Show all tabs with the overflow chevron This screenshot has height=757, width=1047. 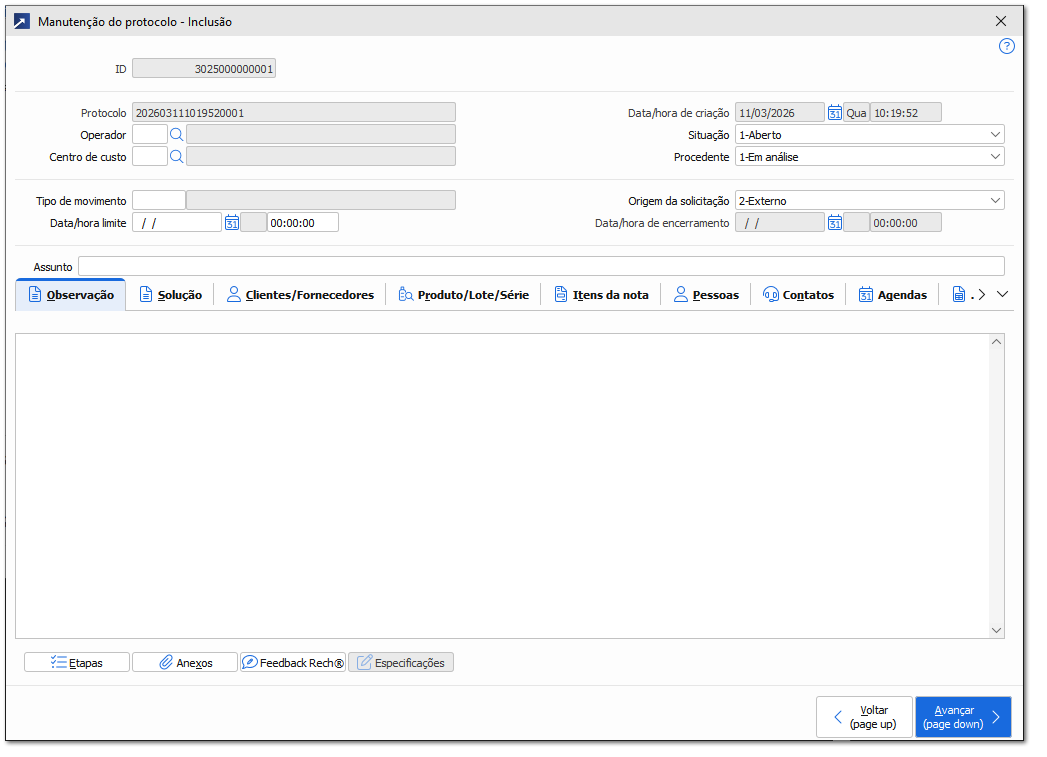pos(1003,294)
